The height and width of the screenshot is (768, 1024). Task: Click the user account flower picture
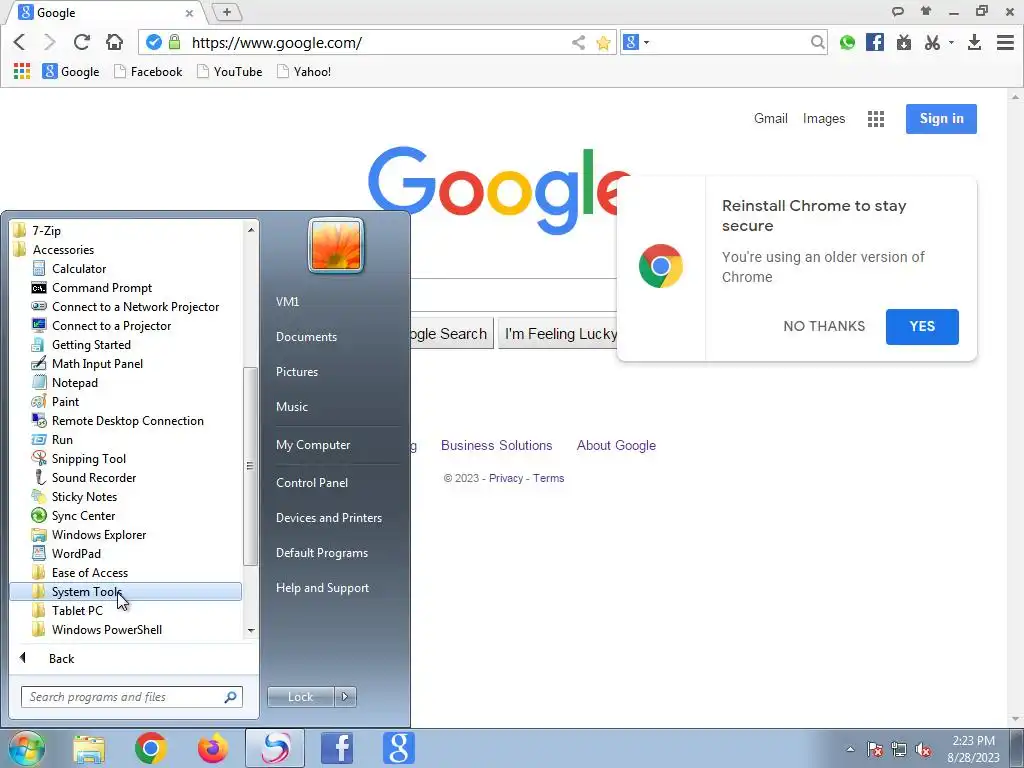pyautogui.click(x=336, y=245)
